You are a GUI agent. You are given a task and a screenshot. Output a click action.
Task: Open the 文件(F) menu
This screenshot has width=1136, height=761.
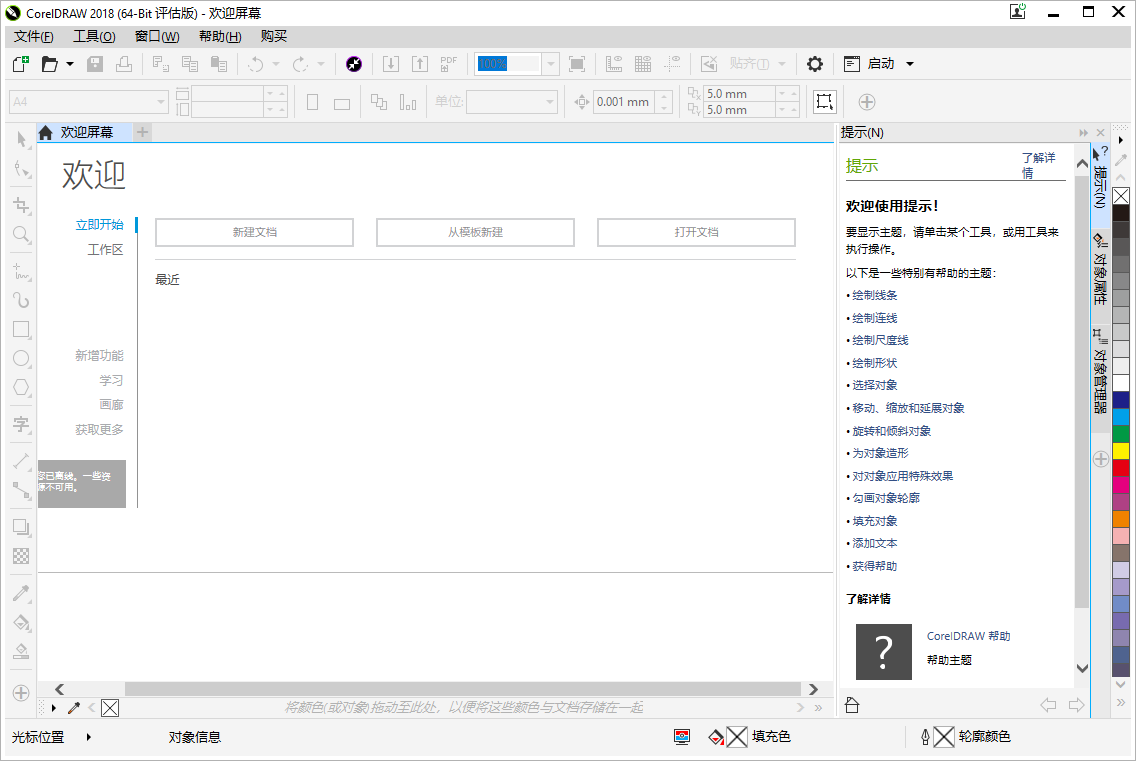(x=33, y=36)
